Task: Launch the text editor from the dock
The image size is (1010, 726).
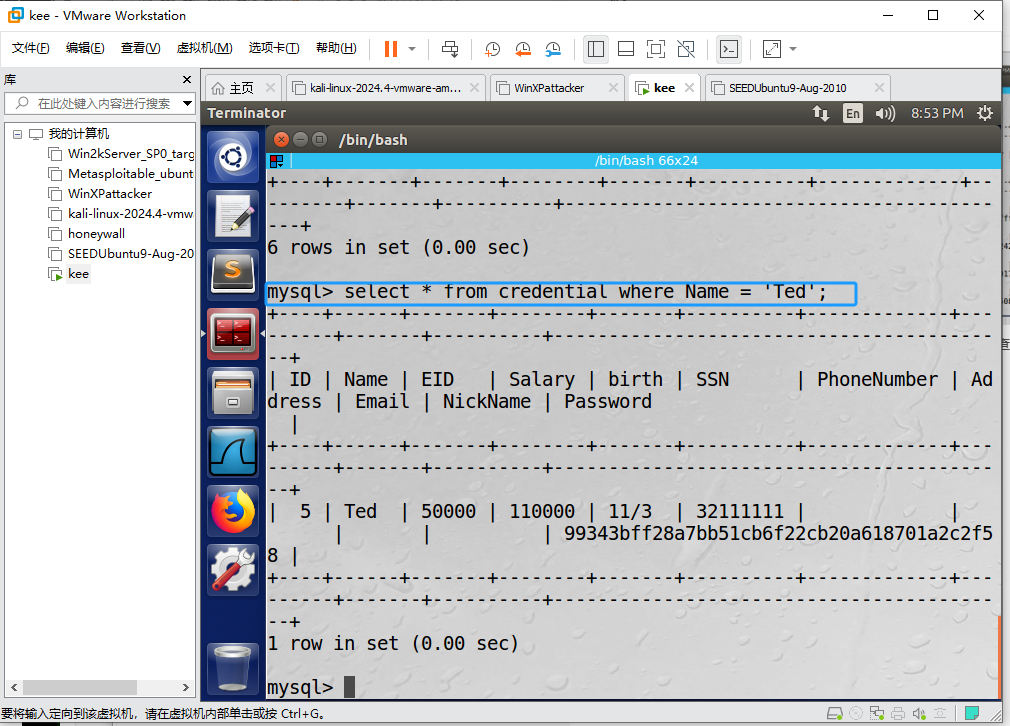Action: [233, 216]
